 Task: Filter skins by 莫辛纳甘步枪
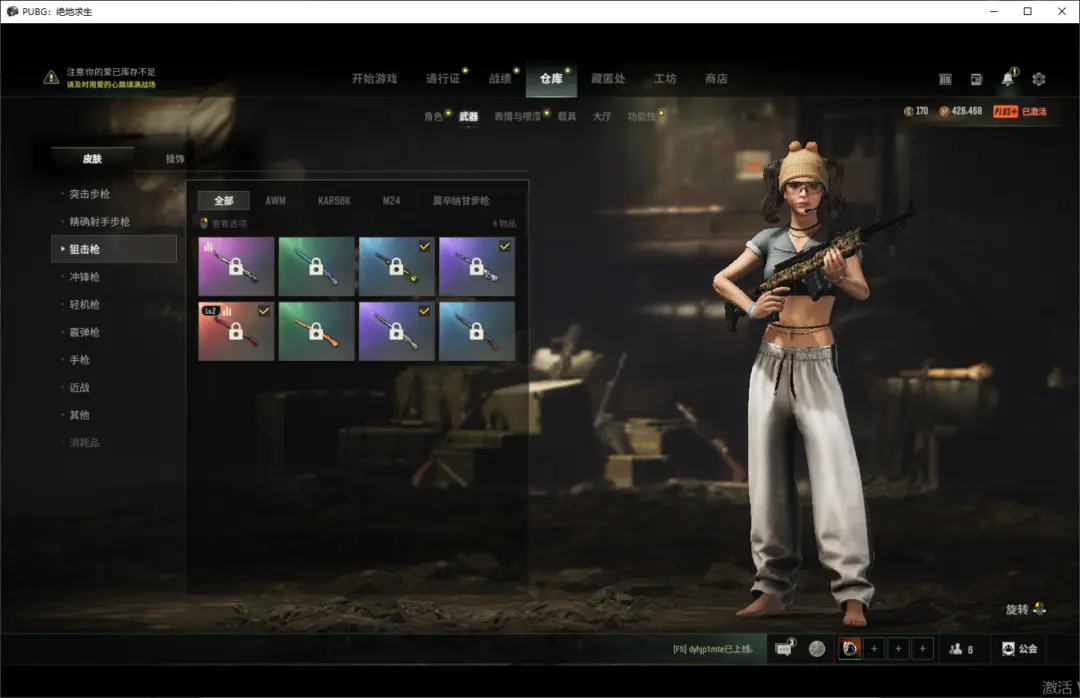461,201
